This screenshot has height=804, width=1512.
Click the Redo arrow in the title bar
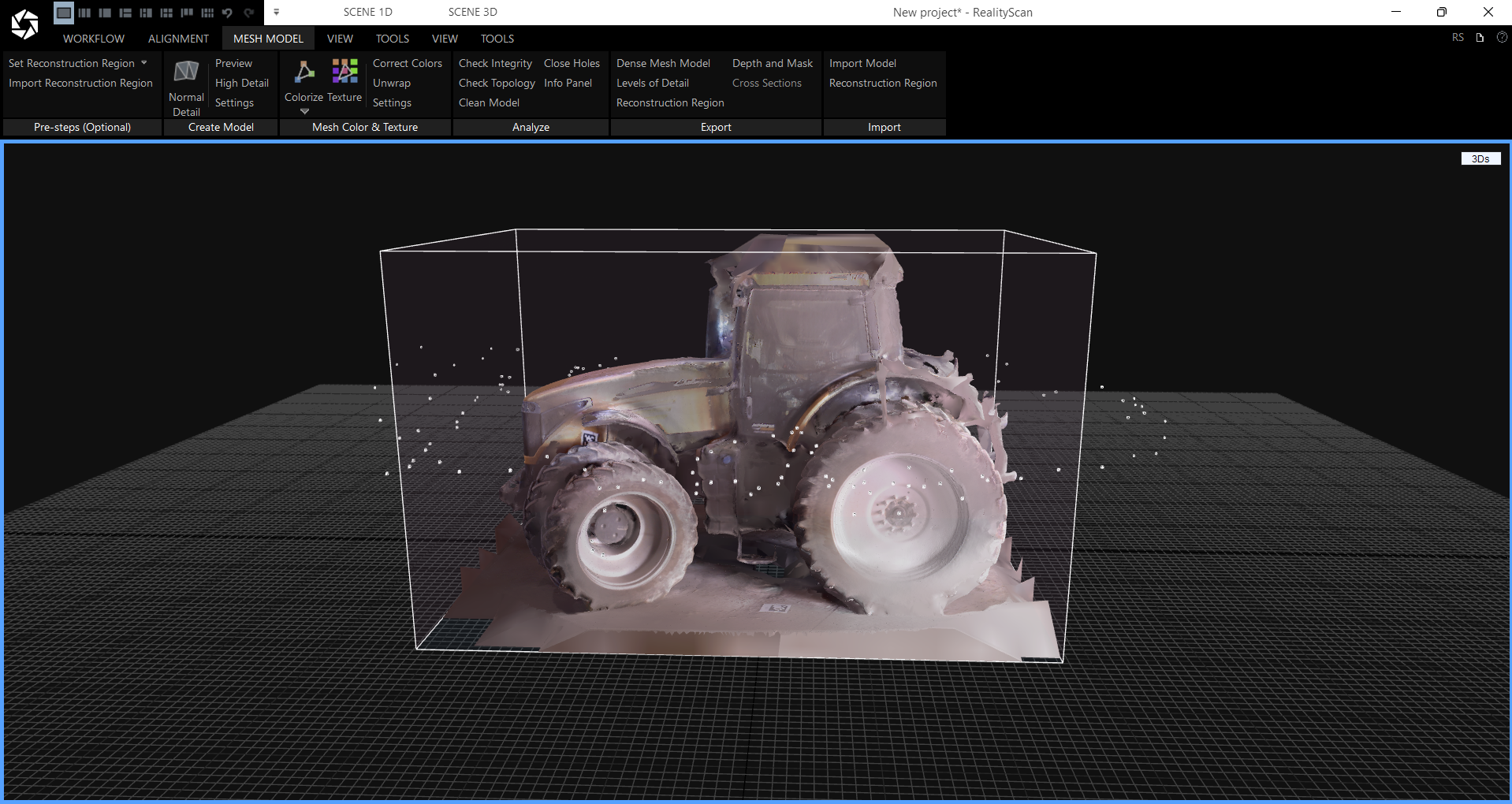click(x=248, y=13)
